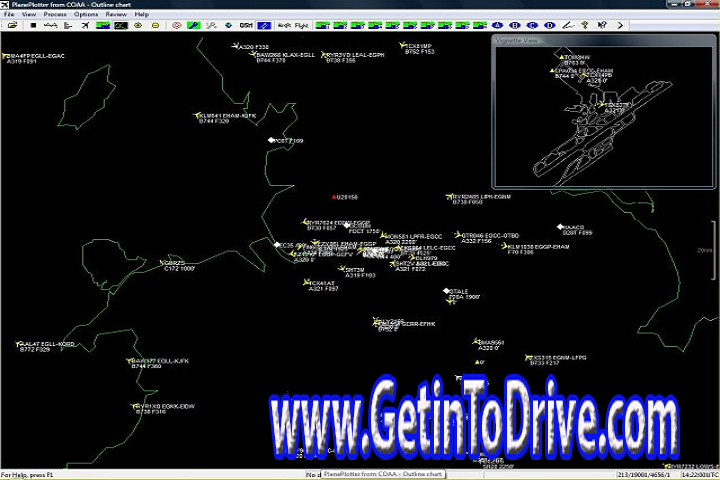
Task: Open the wrench tools options icon
Action: (x=211, y=25)
